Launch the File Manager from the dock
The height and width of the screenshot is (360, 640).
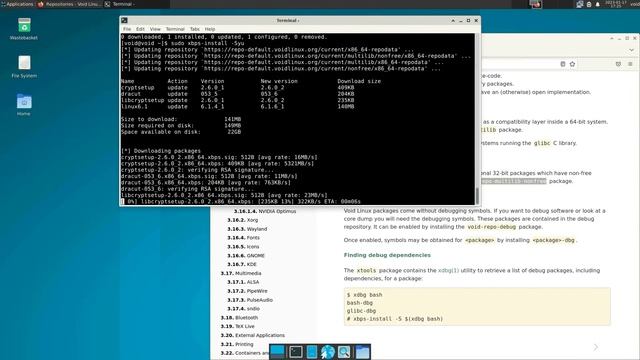[x=311, y=352]
